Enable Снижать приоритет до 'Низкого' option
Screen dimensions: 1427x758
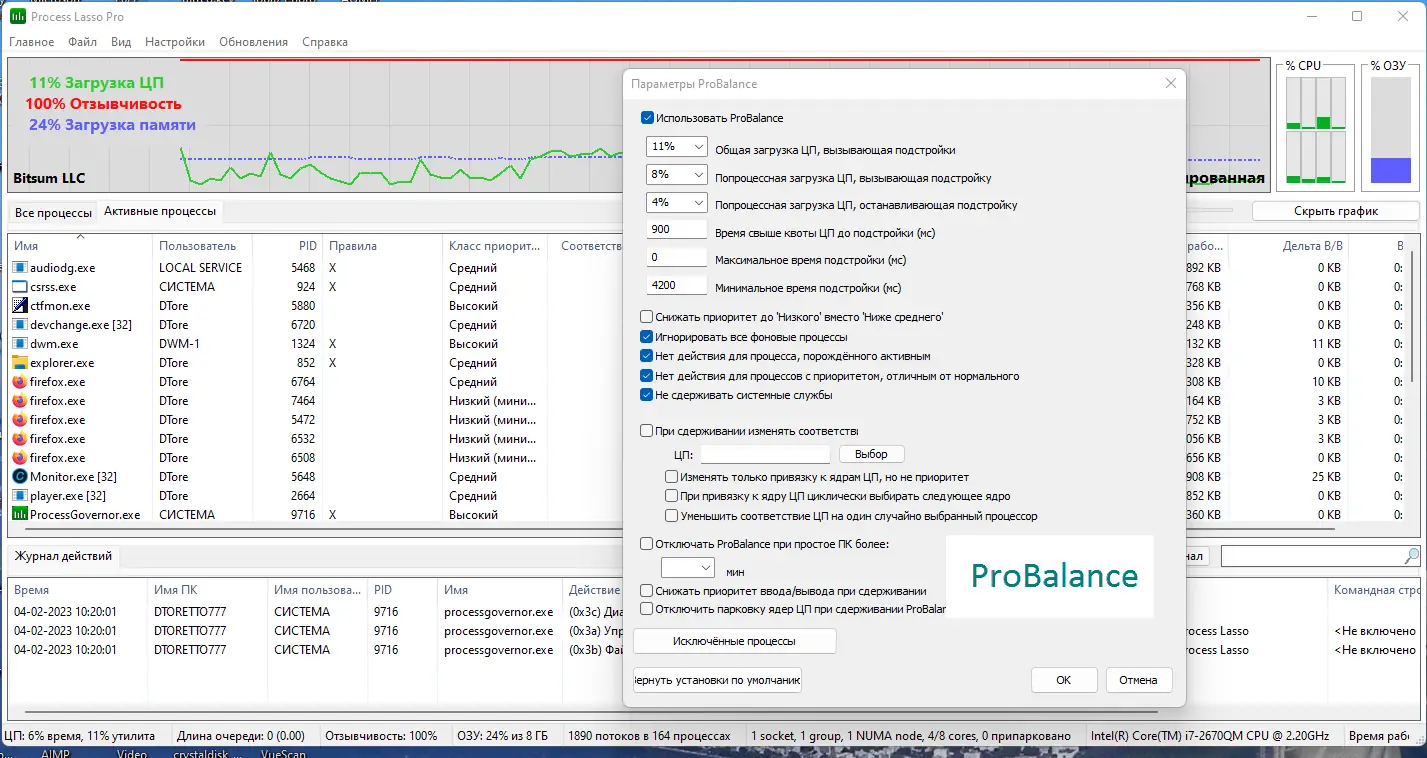[646, 317]
